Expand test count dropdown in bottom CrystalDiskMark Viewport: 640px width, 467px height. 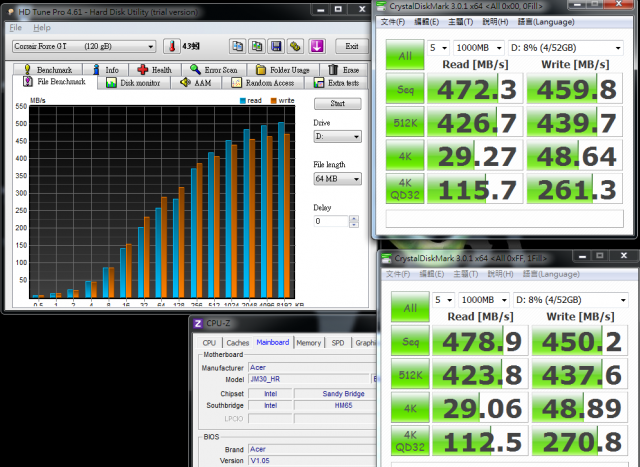(x=443, y=300)
